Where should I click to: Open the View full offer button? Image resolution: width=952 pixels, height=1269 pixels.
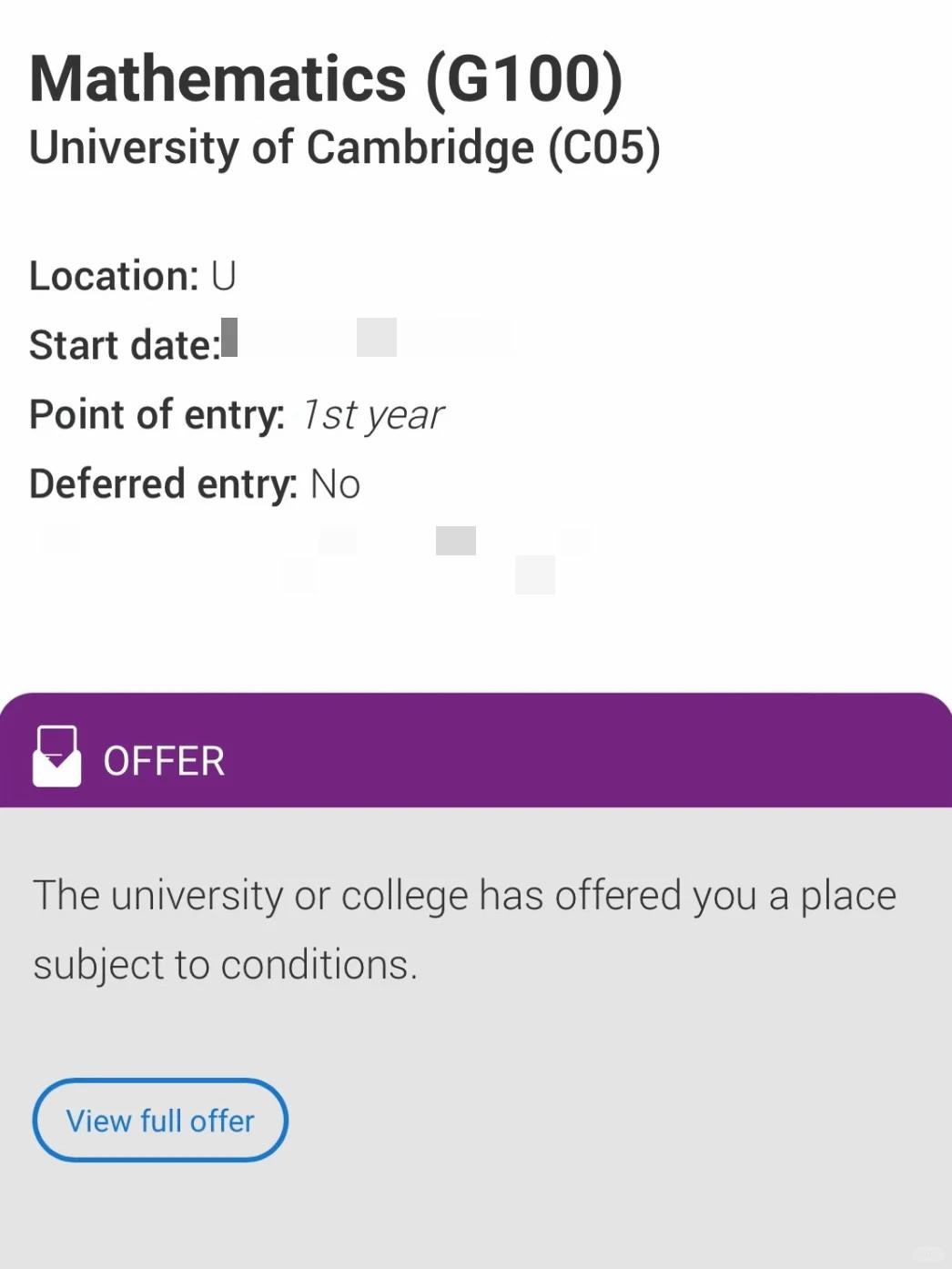[160, 1120]
